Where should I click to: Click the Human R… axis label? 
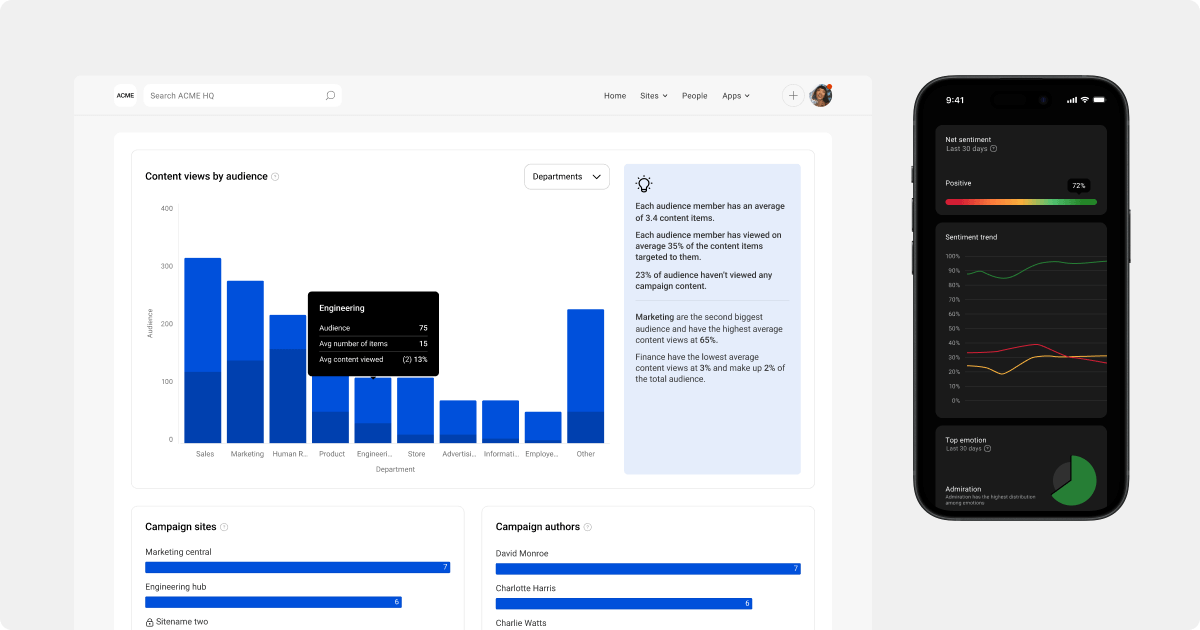coord(290,454)
